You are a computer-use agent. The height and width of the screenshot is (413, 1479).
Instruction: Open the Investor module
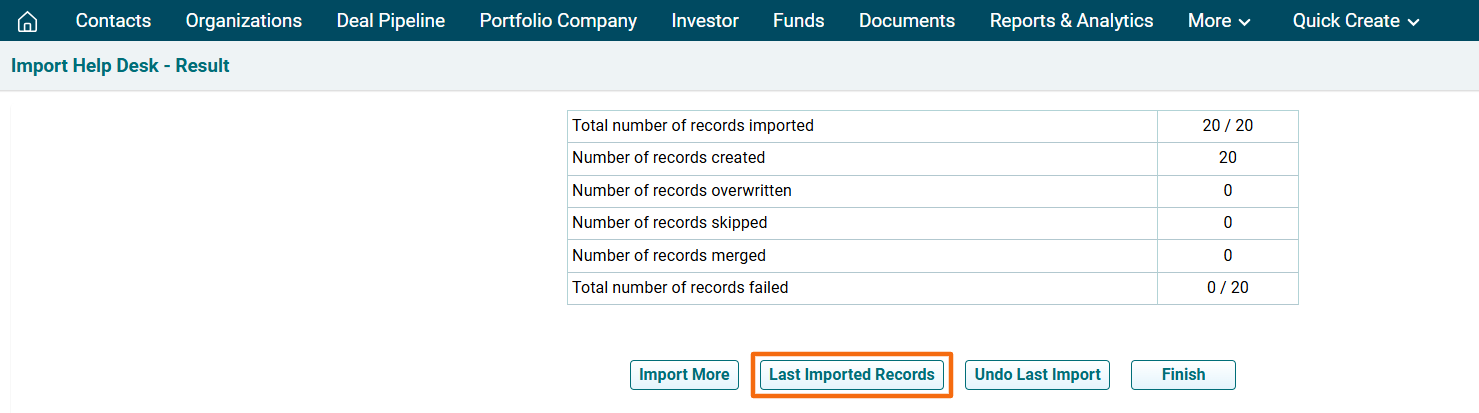[x=705, y=21]
